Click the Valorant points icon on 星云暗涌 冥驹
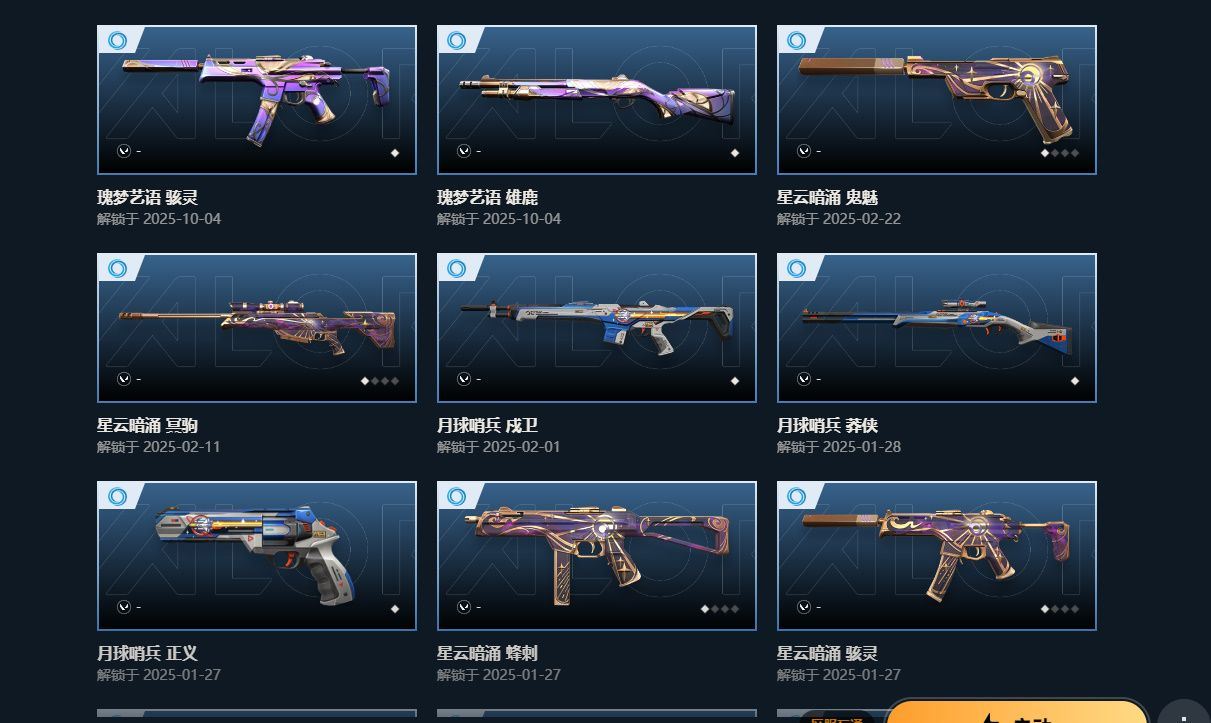The image size is (1211, 723). coord(124,379)
